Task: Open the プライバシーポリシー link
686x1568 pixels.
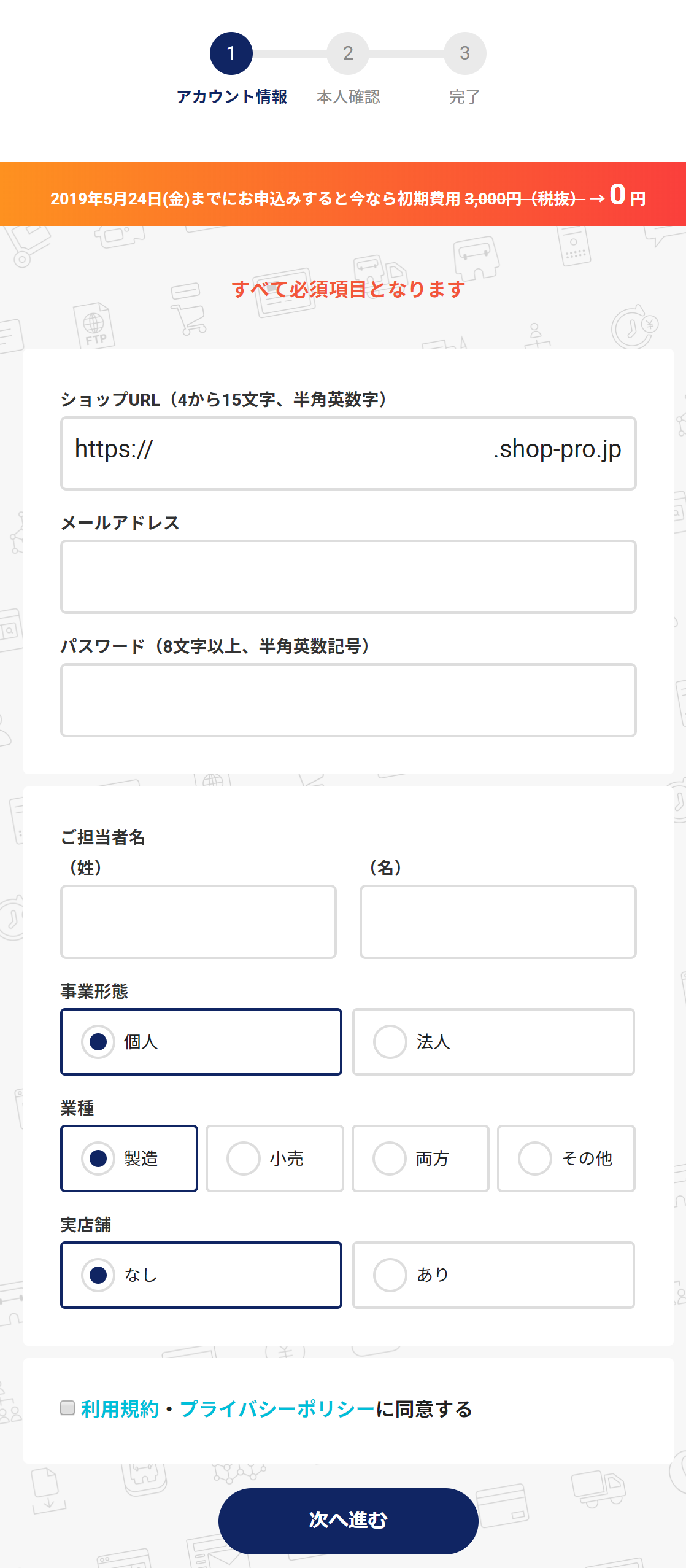Action: pyautogui.click(x=277, y=1409)
